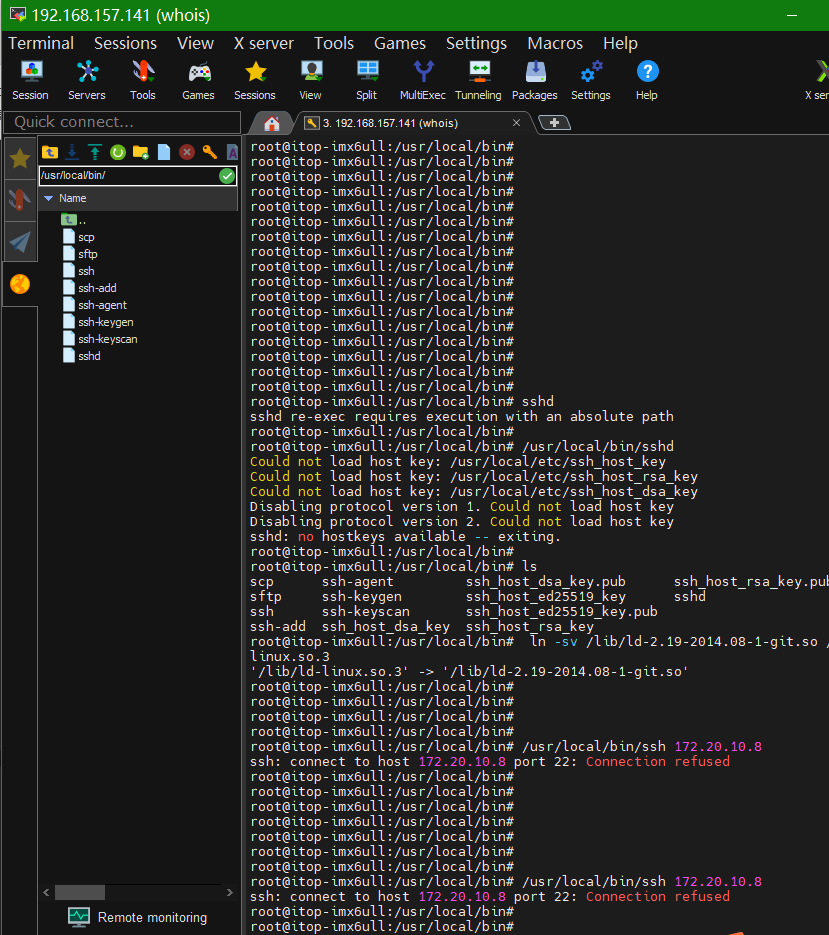Image resolution: width=829 pixels, height=935 pixels.
Task: Select the Split toolbar icon
Action: [x=366, y=81]
